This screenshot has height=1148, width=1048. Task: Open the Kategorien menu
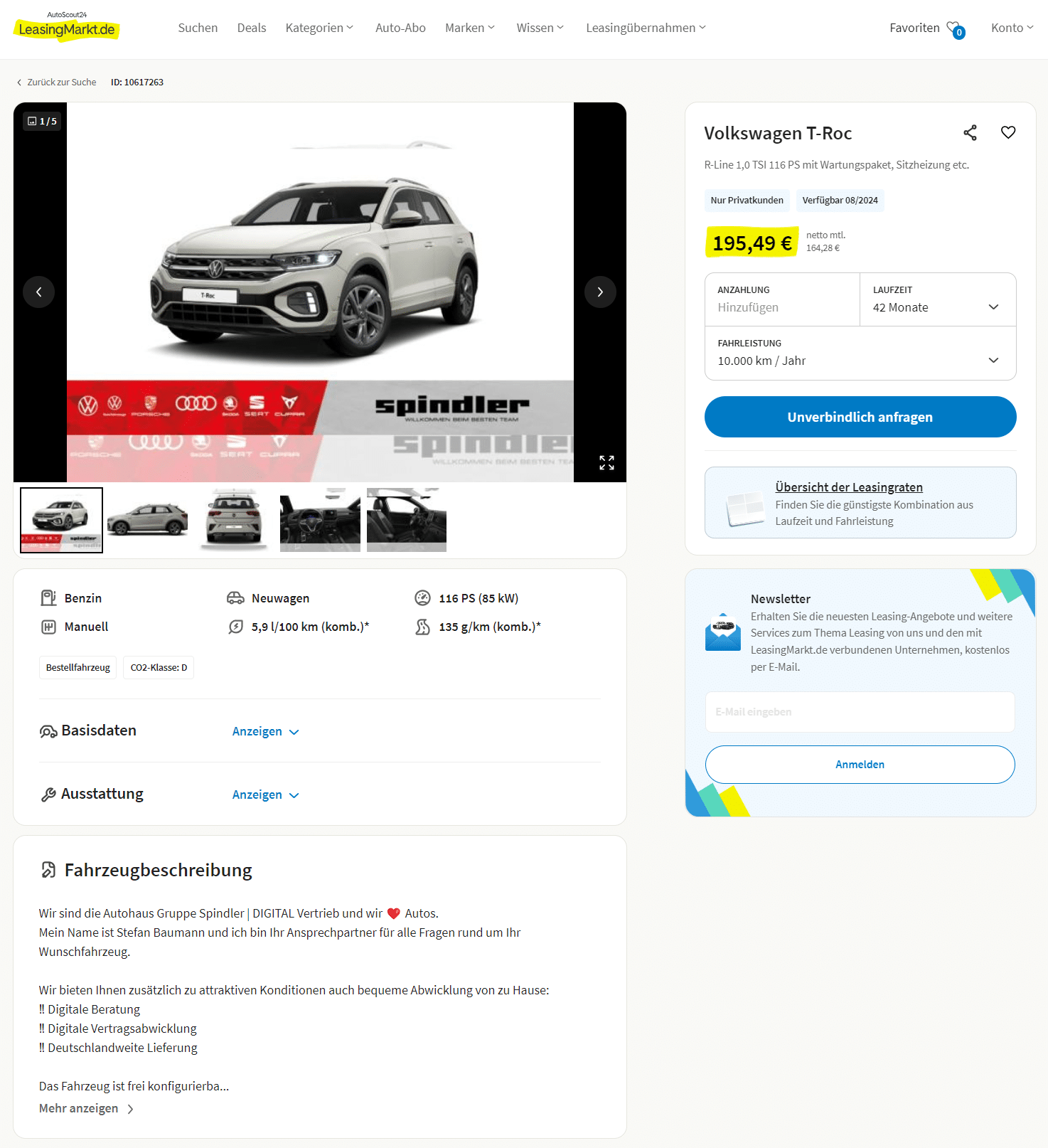coord(319,28)
